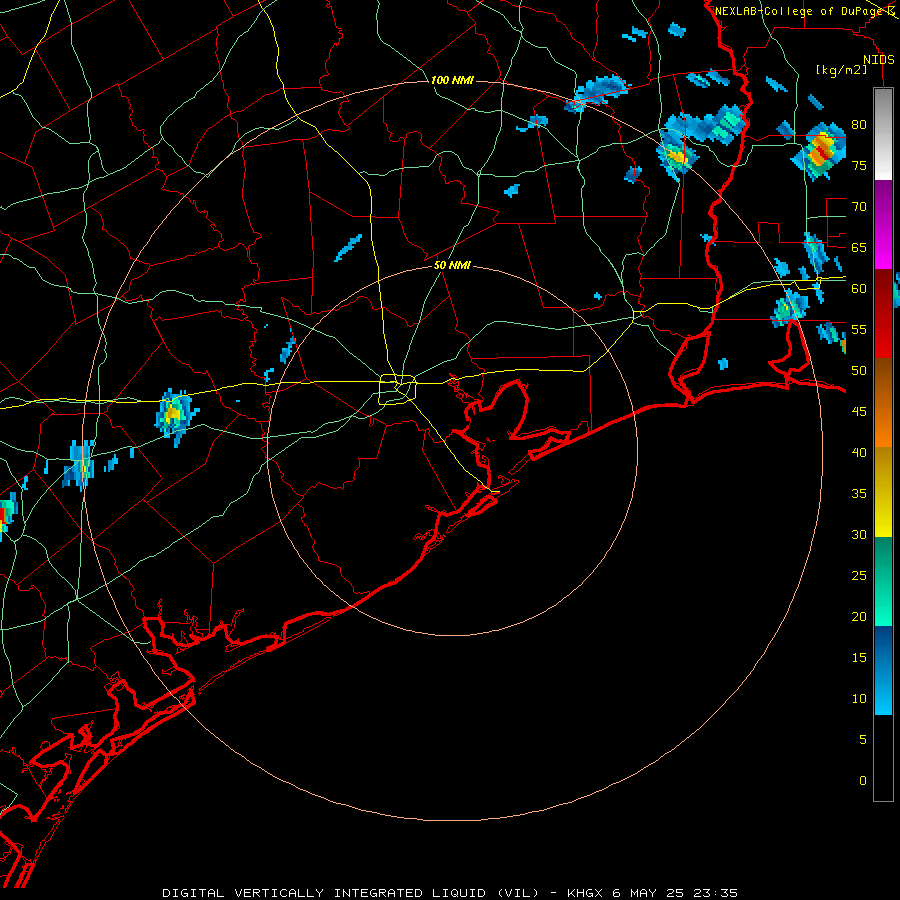The width and height of the screenshot is (900, 900).
Task: Click the 30 value on the scale
Action: point(859,534)
